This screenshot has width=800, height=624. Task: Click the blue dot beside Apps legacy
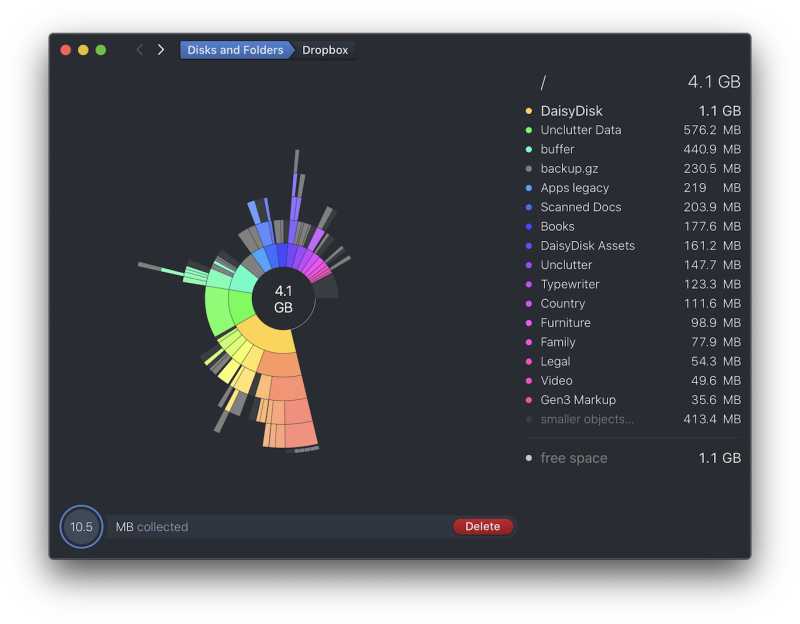tap(528, 187)
